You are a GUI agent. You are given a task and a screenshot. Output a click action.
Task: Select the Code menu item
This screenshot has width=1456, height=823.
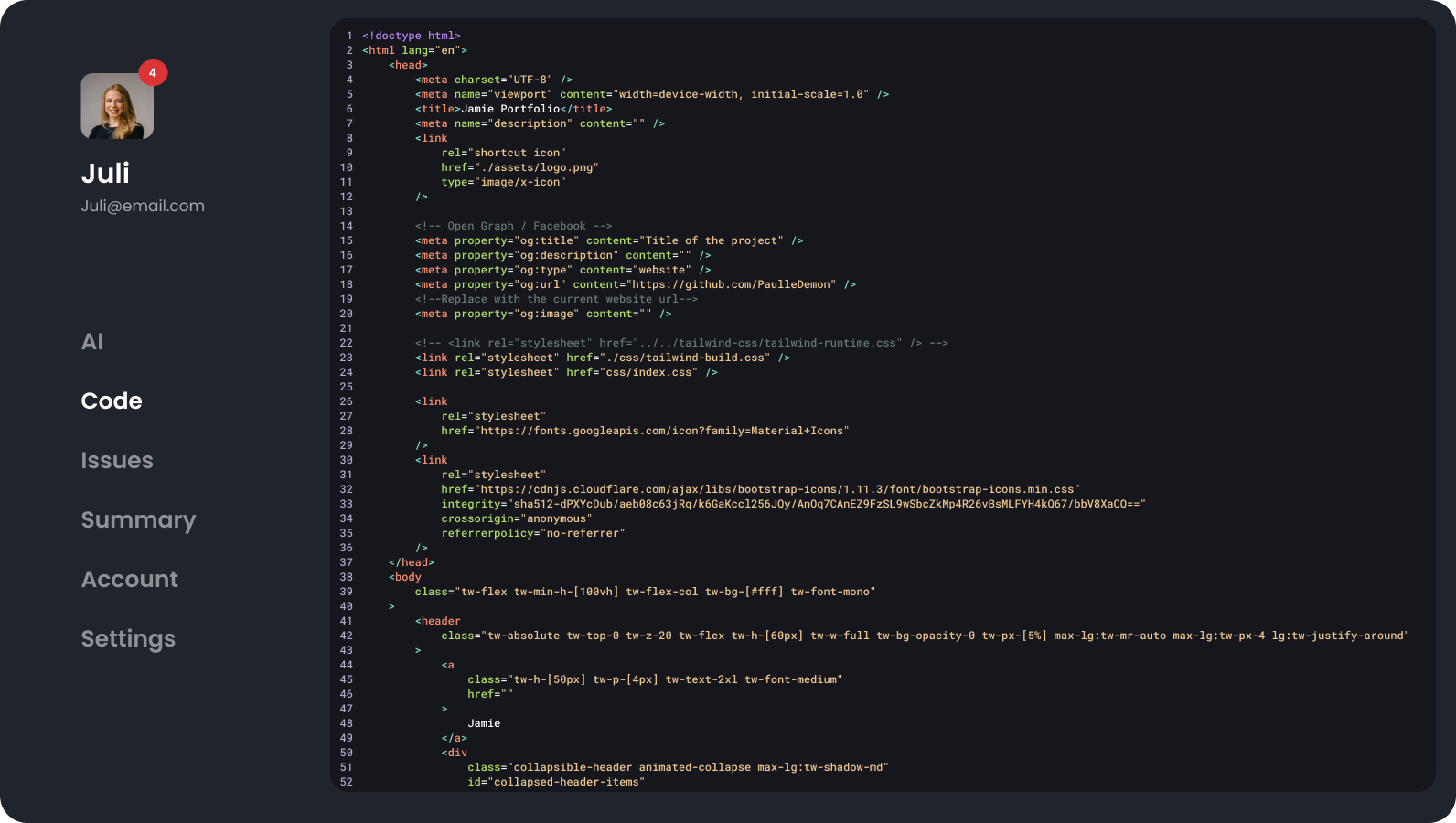coord(112,401)
